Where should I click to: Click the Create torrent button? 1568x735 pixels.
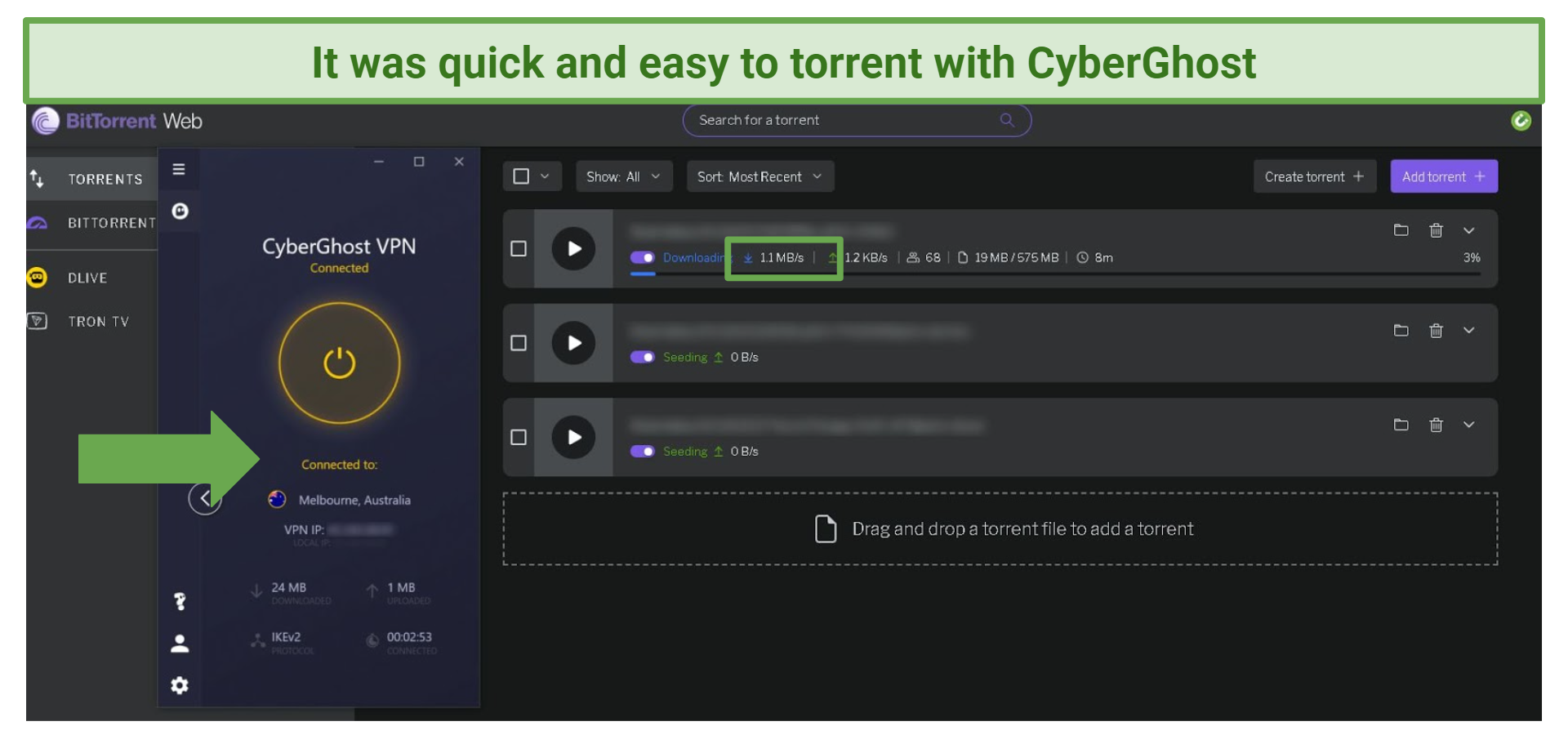click(x=1315, y=176)
